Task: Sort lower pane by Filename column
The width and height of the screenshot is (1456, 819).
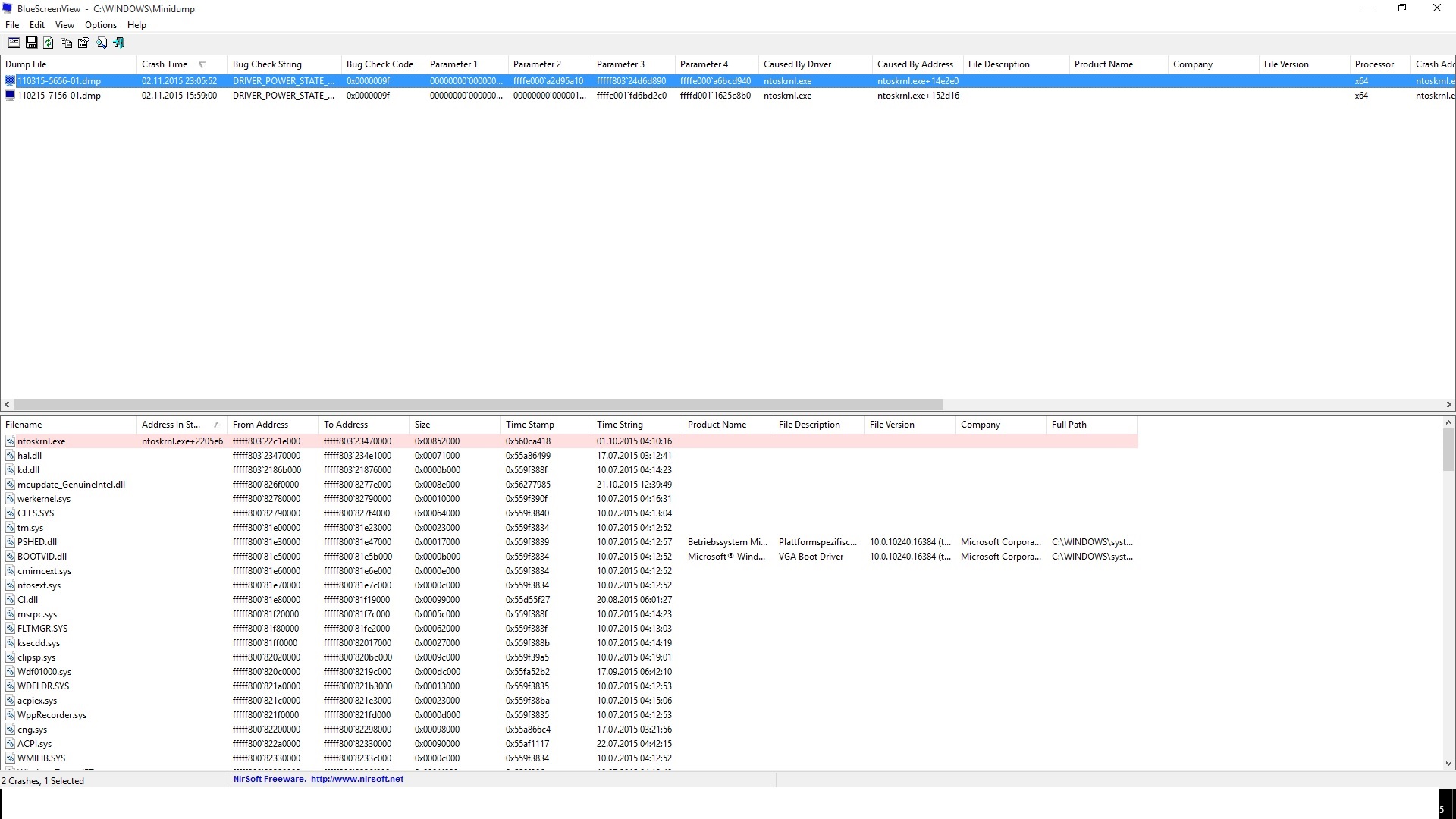Action: click(x=24, y=425)
